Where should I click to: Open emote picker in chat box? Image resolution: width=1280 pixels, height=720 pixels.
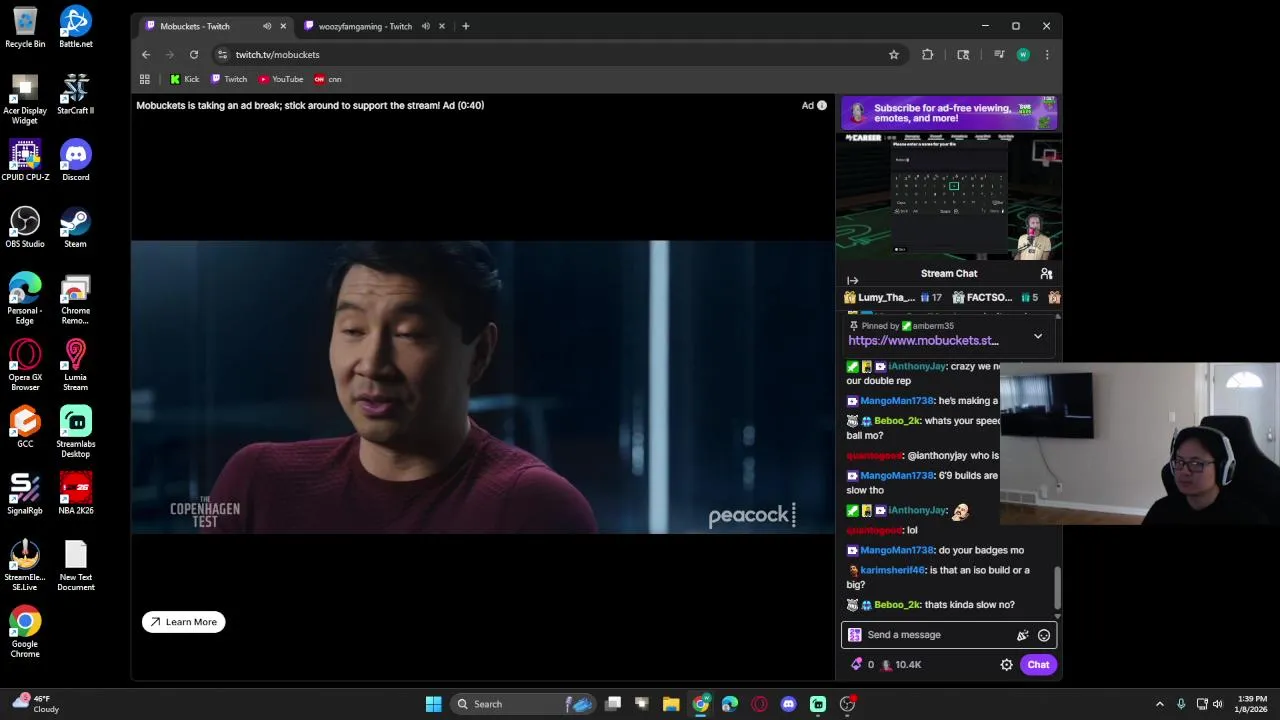point(1044,635)
